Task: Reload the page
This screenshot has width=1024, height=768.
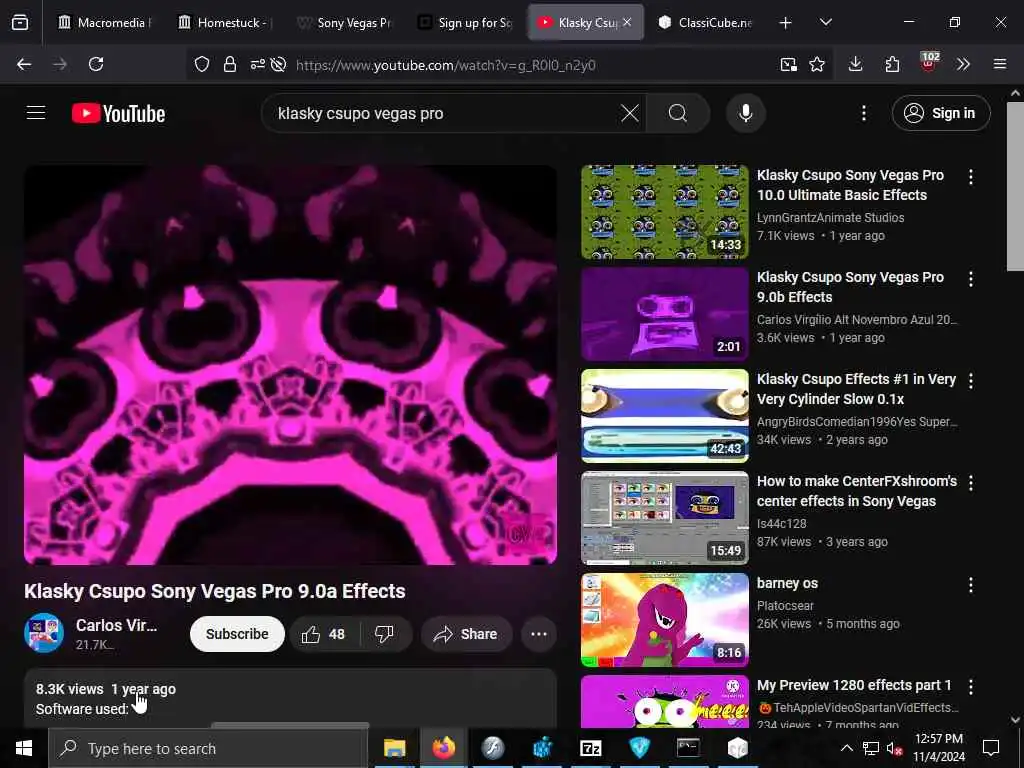Action: (x=96, y=64)
